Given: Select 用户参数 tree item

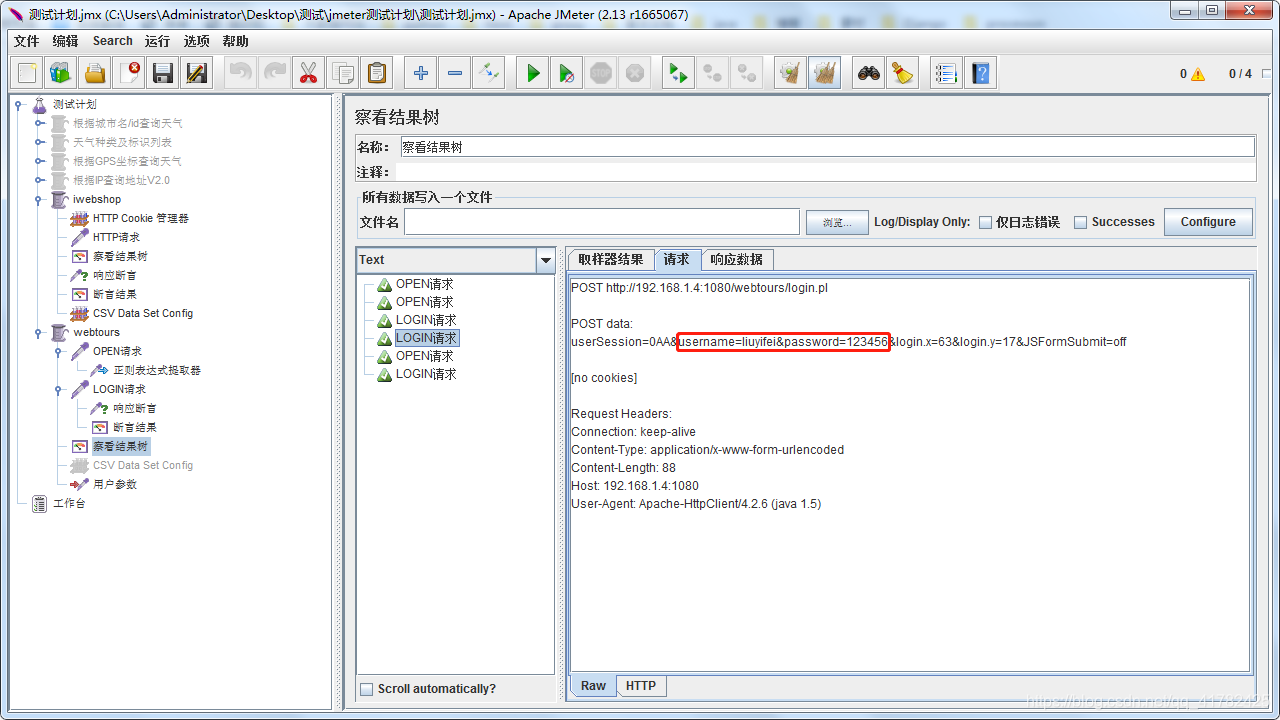Looking at the screenshot, I should tap(115, 484).
